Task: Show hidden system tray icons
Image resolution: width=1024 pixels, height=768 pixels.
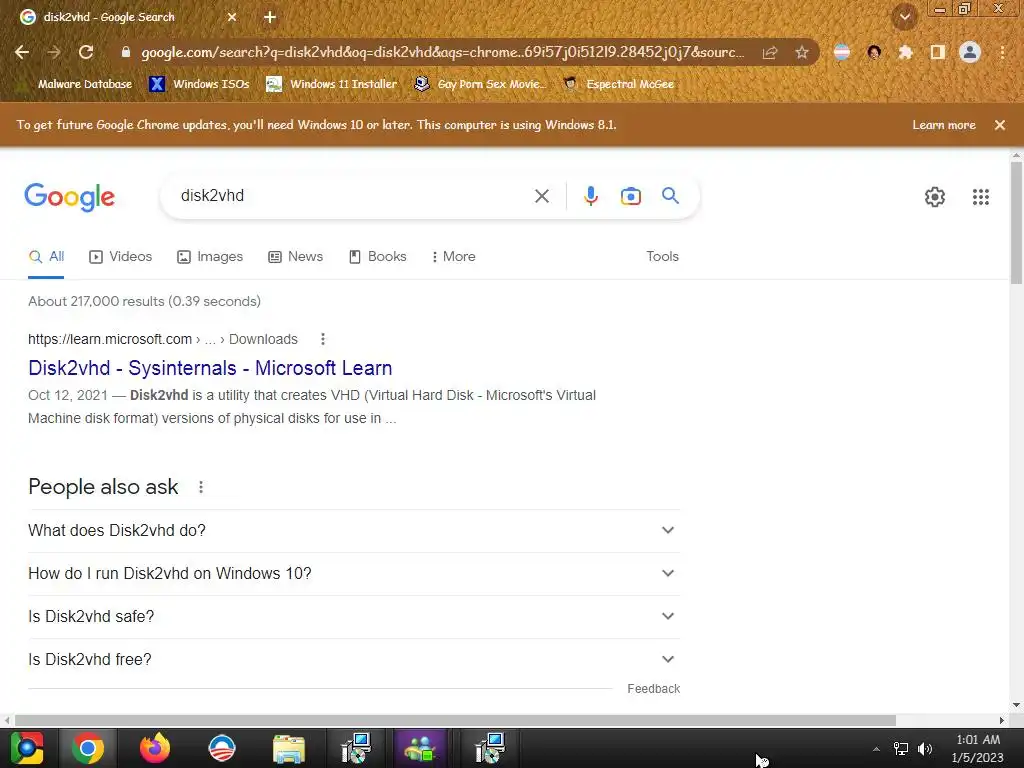Action: pyautogui.click(x=876, y=749)
